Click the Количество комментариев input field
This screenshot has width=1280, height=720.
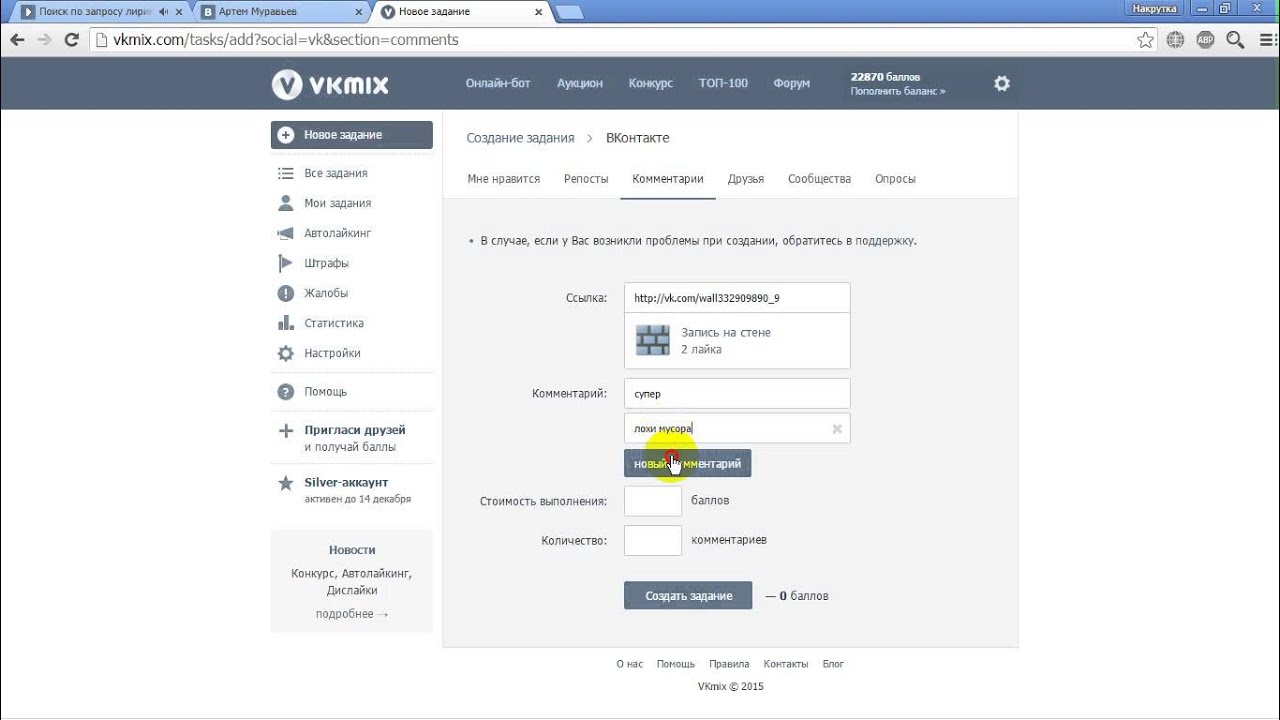point(652,541)
